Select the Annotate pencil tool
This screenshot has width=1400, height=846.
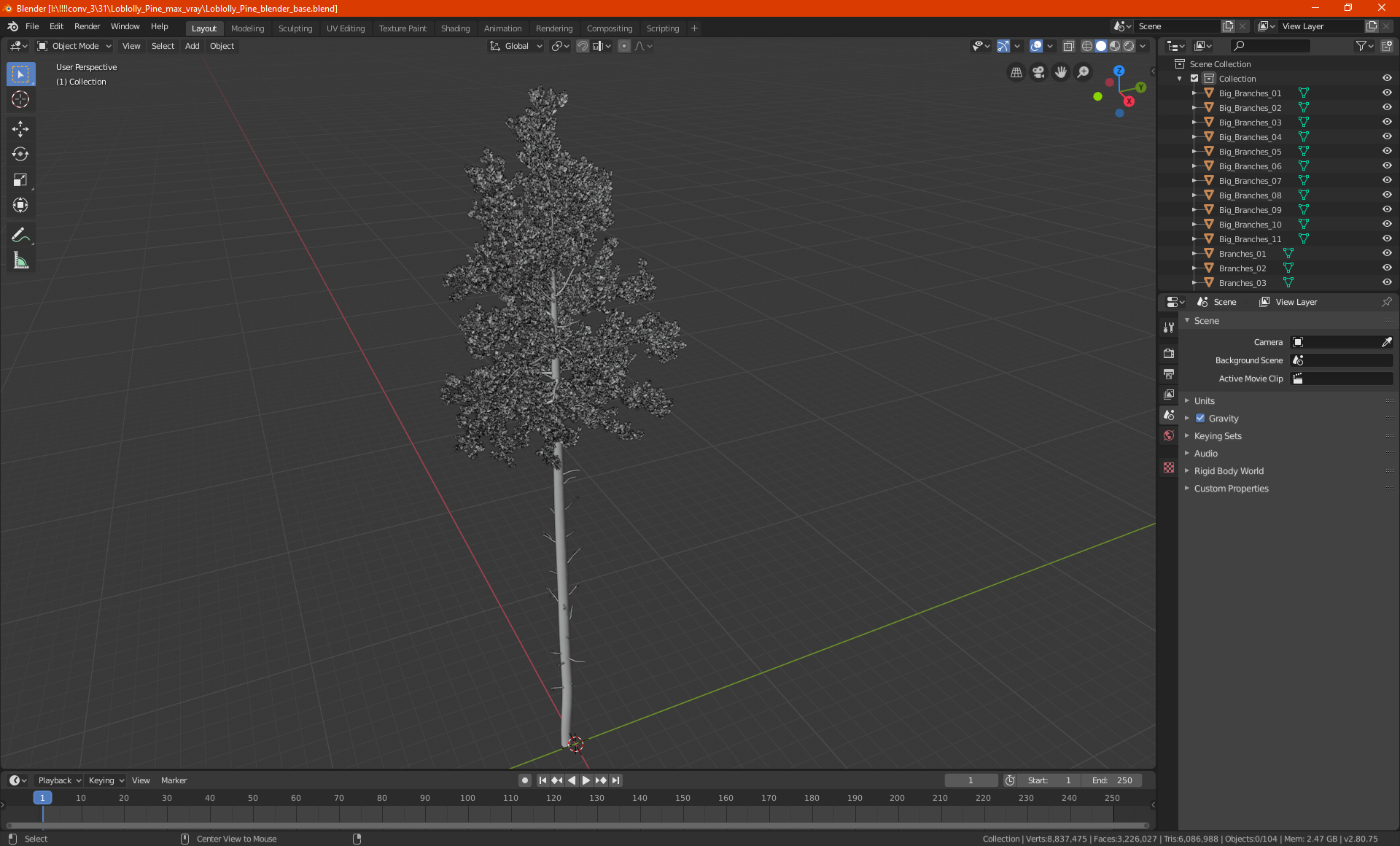[20, 235]
